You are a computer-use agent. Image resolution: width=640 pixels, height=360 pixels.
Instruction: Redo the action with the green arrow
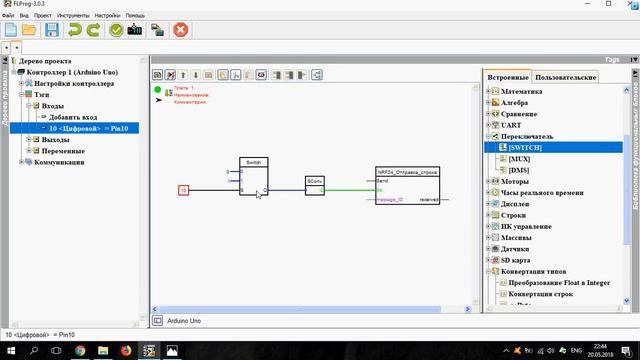click(93, 30)
